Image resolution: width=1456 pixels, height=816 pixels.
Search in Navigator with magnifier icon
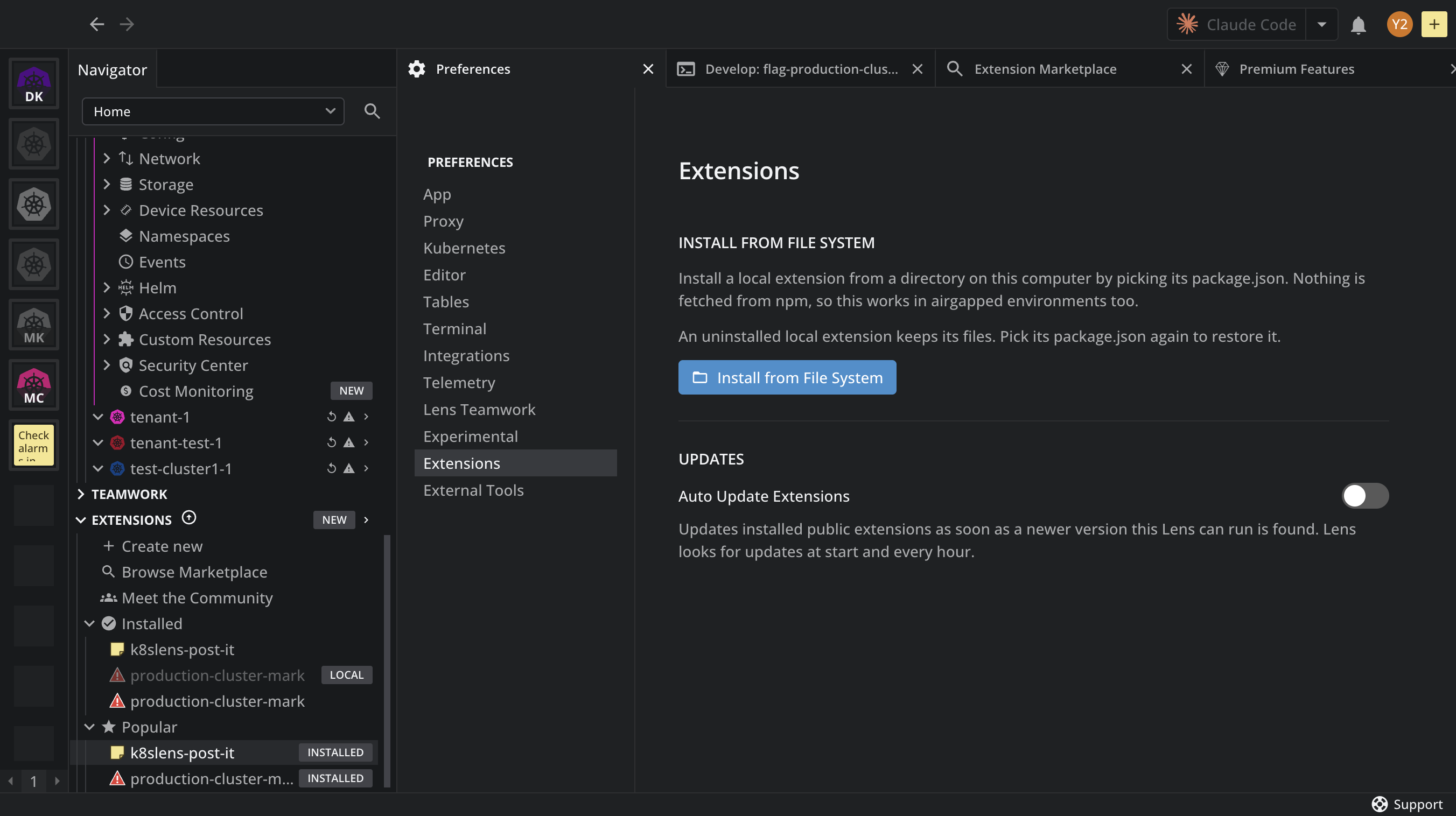coord(372,111)
